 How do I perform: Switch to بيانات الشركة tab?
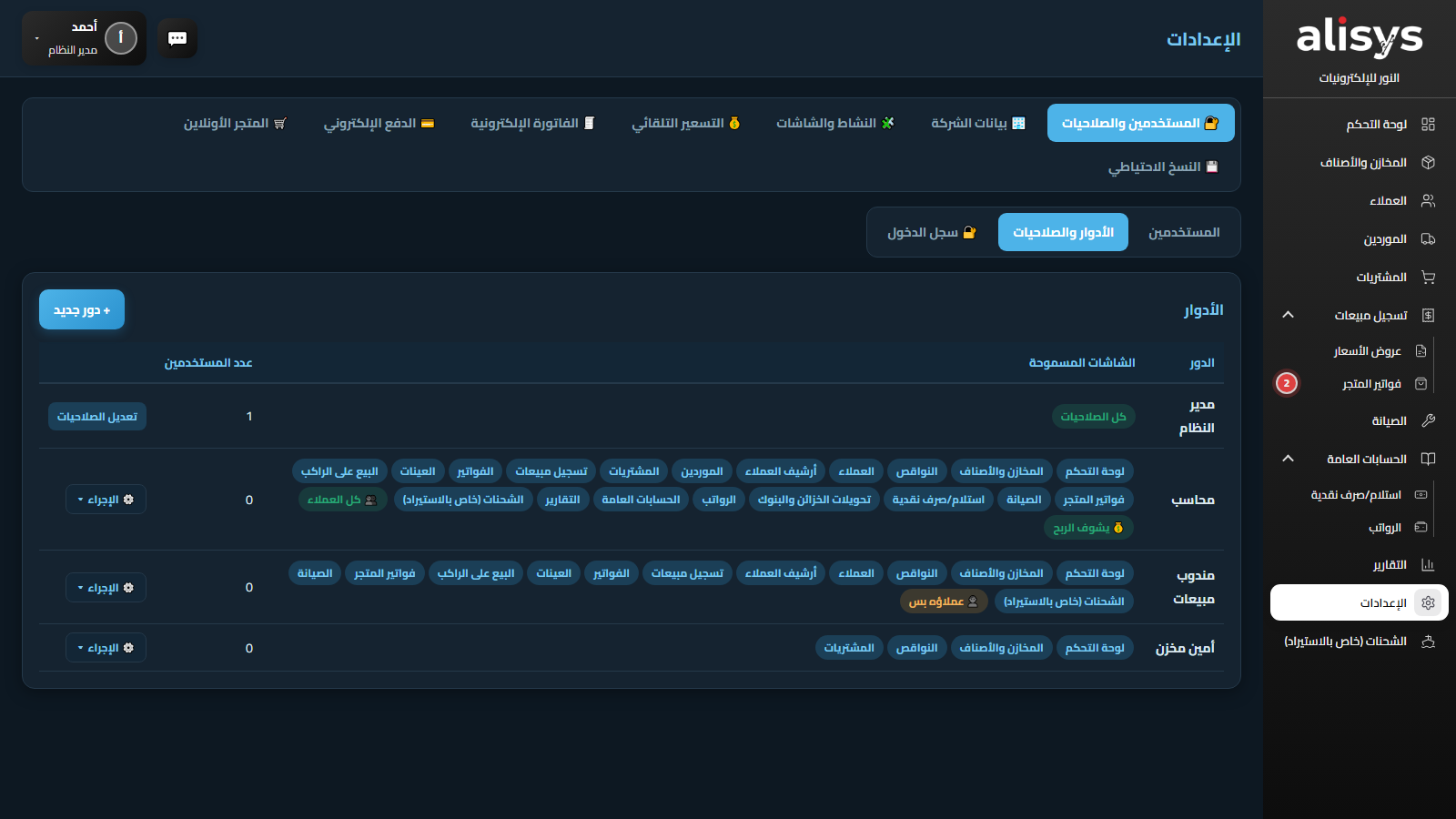point(978,123)
